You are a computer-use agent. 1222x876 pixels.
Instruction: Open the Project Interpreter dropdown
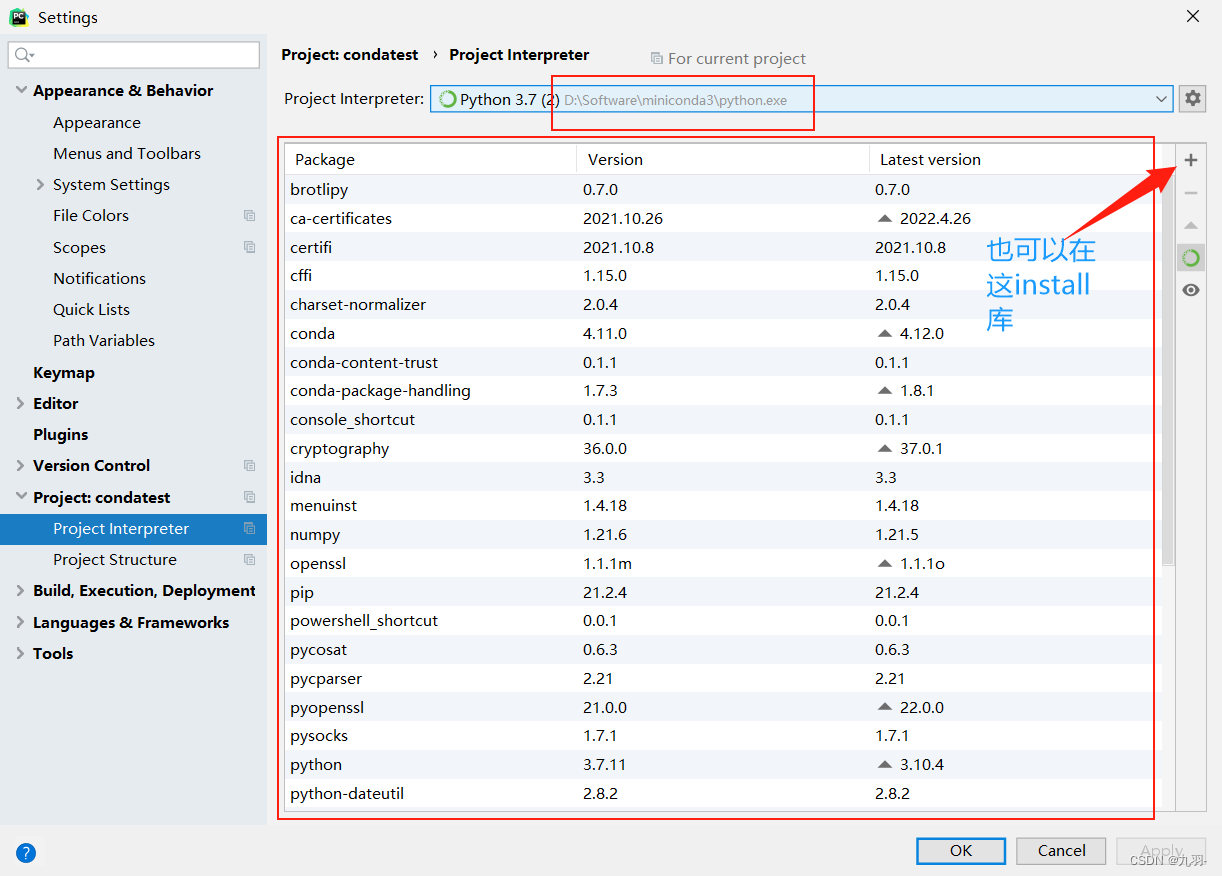(x=801, y=99)
